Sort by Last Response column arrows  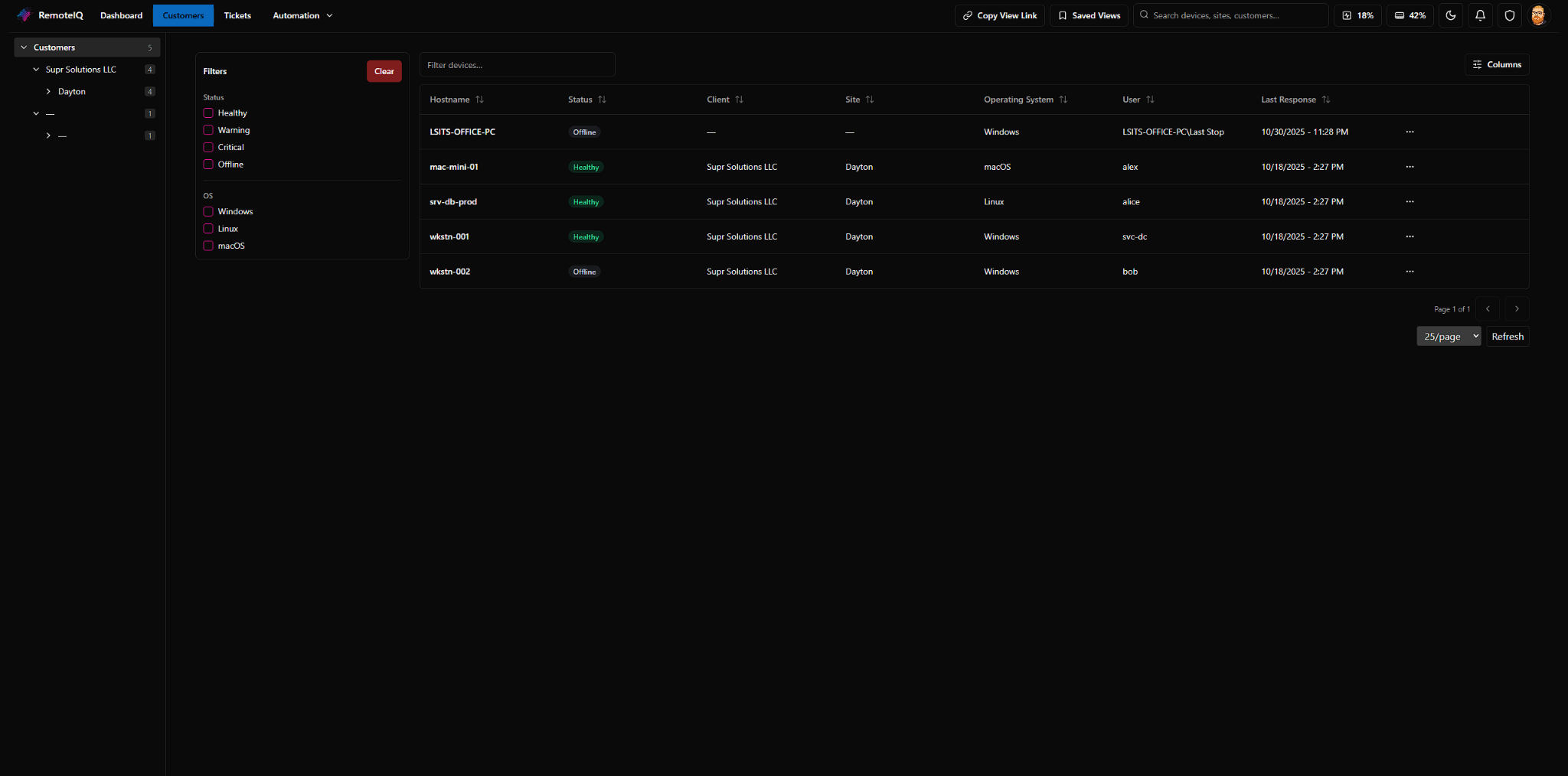[x=1326, y=99]
